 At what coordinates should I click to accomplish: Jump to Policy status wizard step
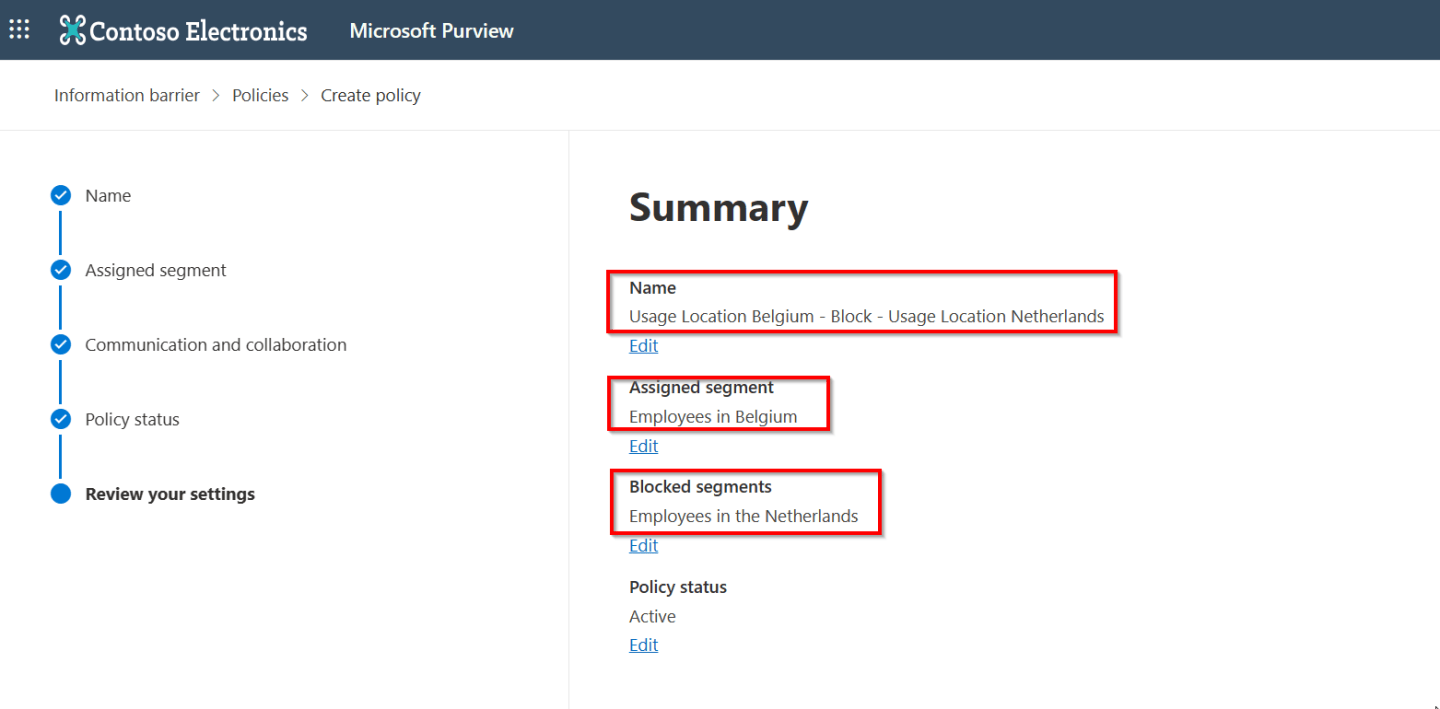point(132,419)
